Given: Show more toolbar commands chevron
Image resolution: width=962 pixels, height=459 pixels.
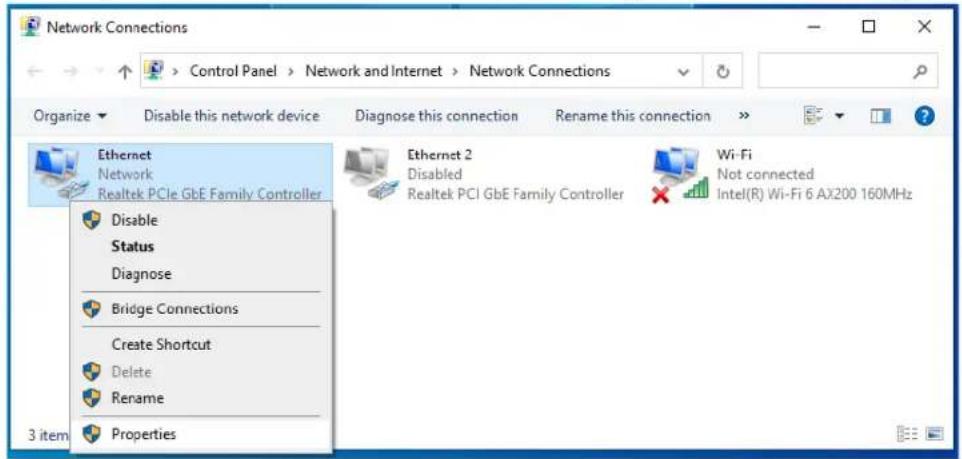Looking at the screenshot, I should (744, 116).
